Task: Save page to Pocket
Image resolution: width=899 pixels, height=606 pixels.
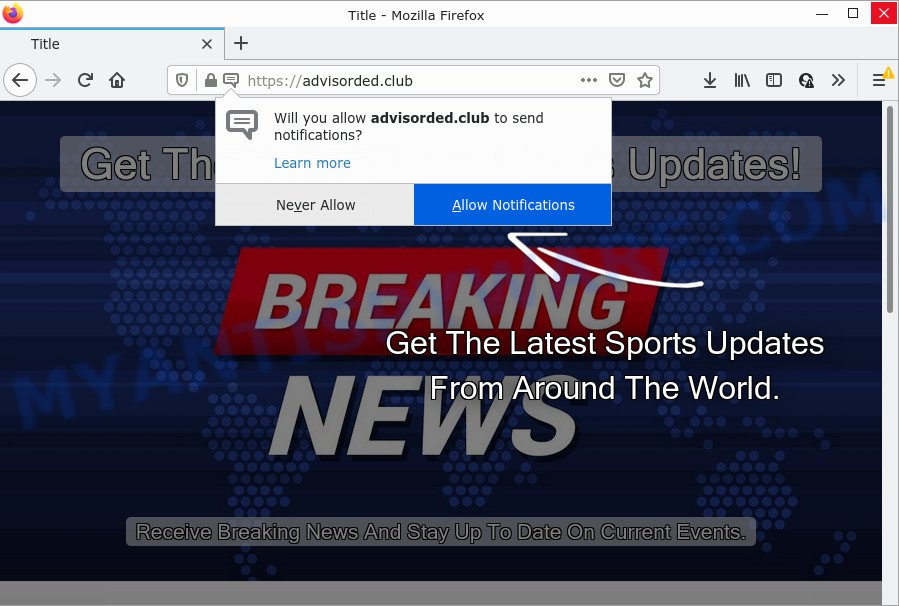Action: pyautogui.click(x=617, y=80)
